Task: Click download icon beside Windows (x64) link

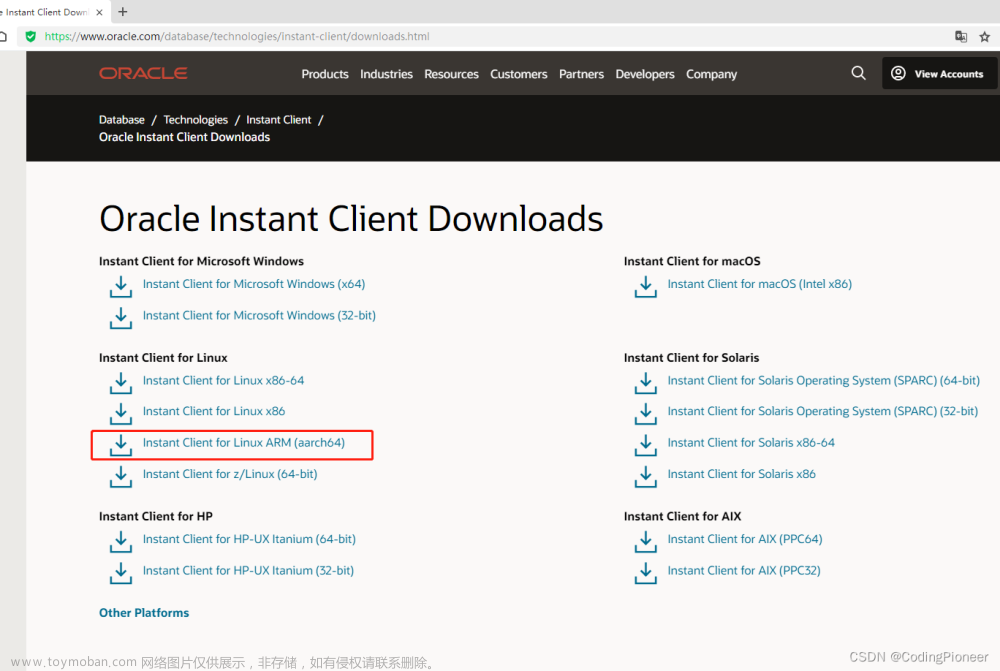Action: [x=121, y=286]
